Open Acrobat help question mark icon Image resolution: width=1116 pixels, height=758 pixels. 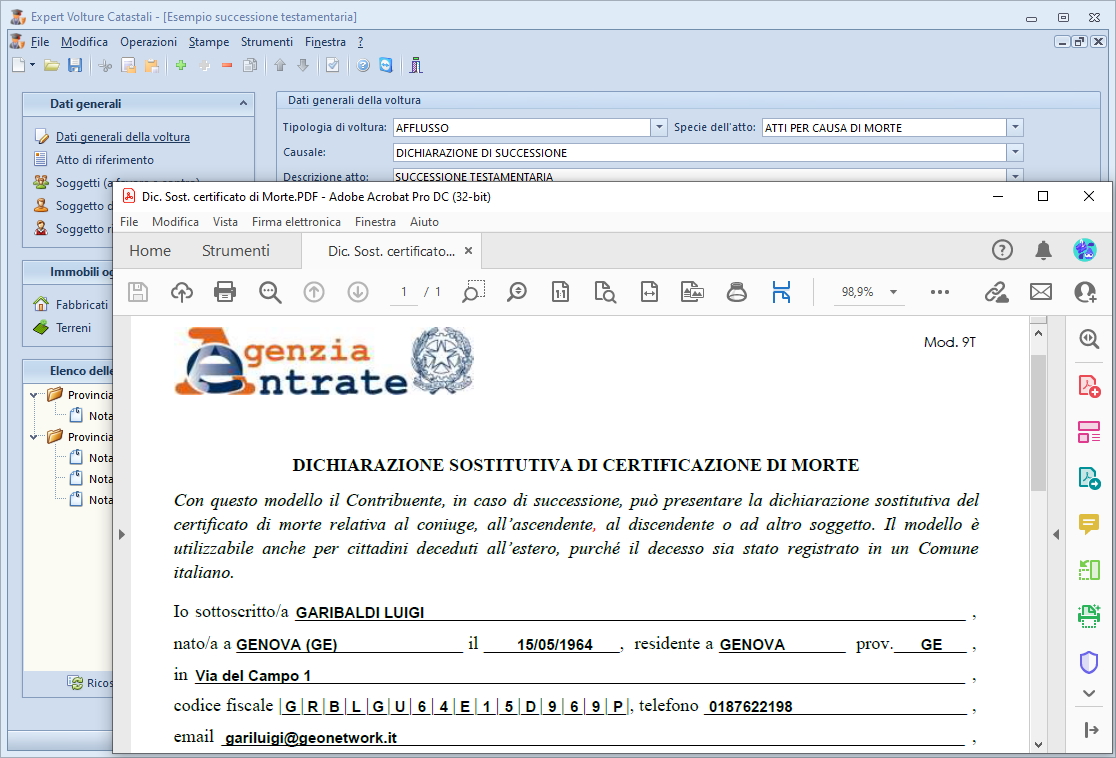1002,250
